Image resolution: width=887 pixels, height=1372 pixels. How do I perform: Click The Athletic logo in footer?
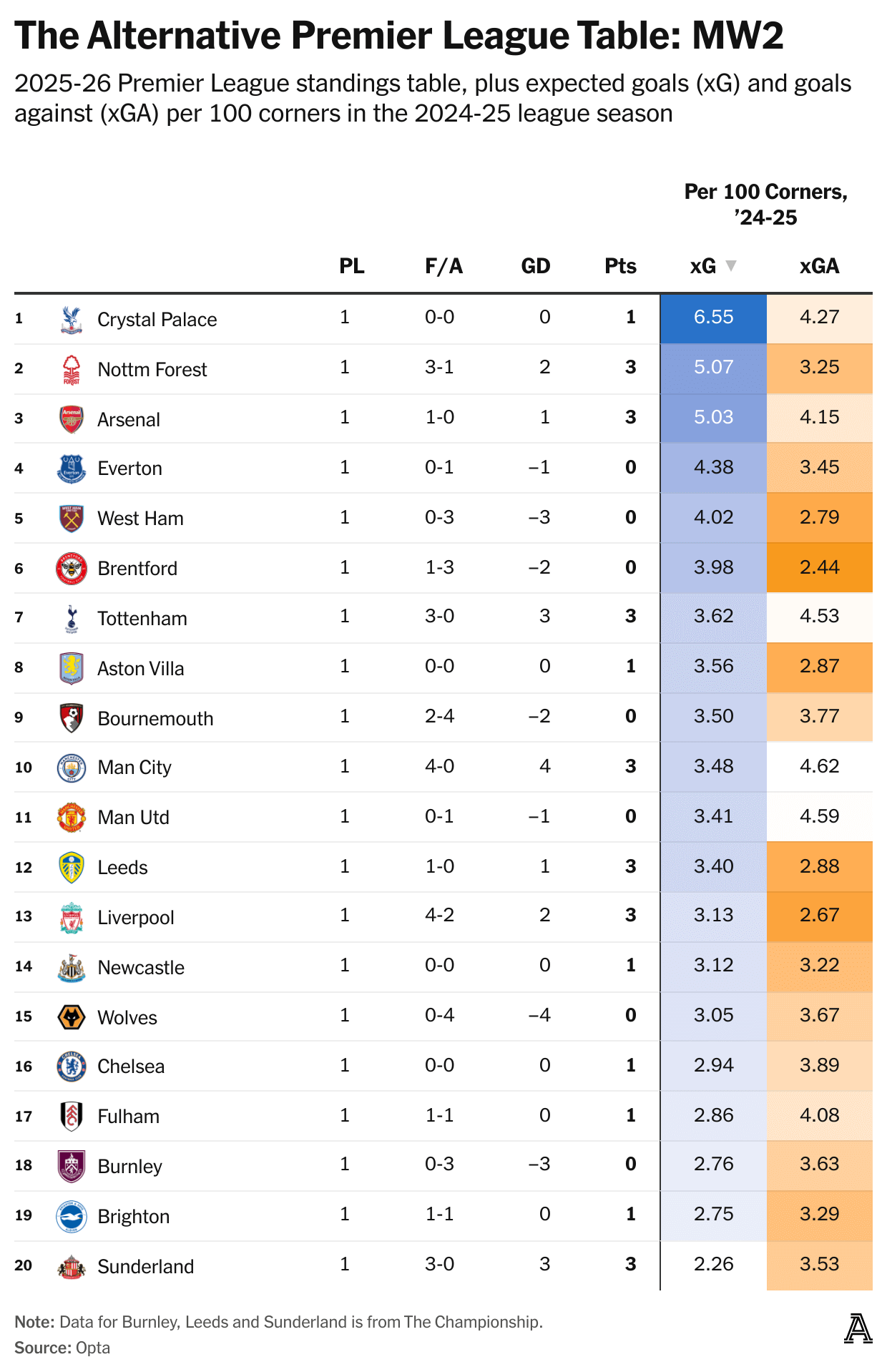[858, 1328]
